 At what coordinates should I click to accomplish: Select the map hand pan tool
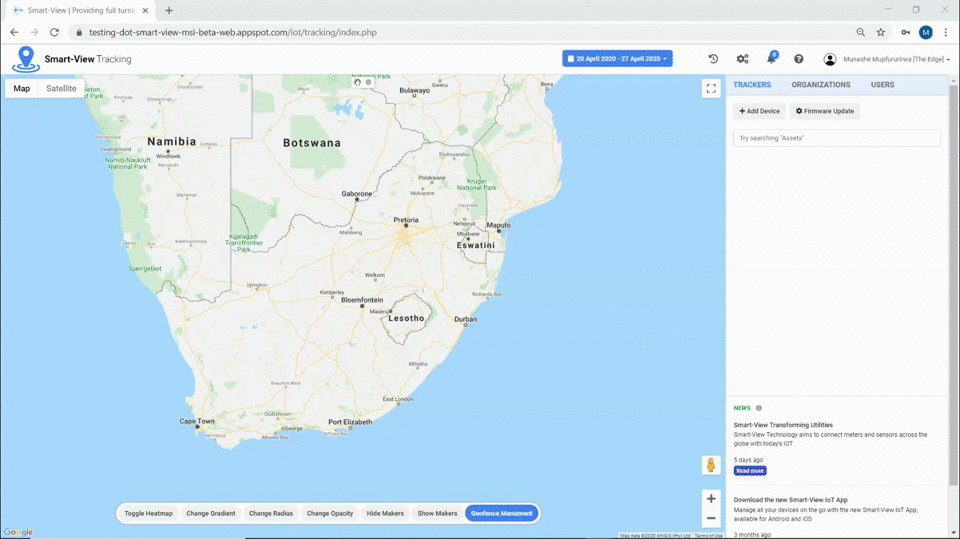358,82
